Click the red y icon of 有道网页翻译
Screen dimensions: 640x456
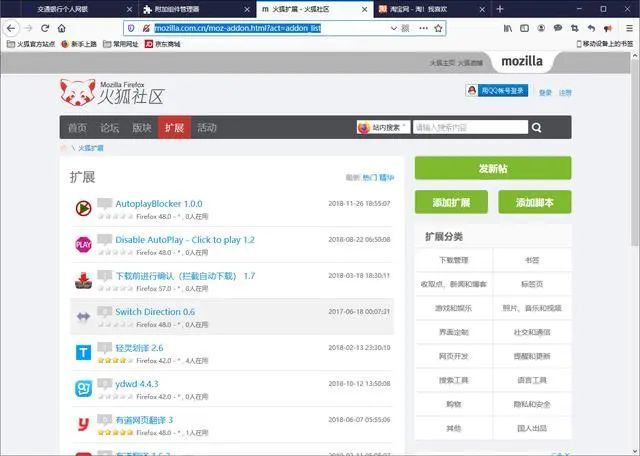click(x=83, y=424)
